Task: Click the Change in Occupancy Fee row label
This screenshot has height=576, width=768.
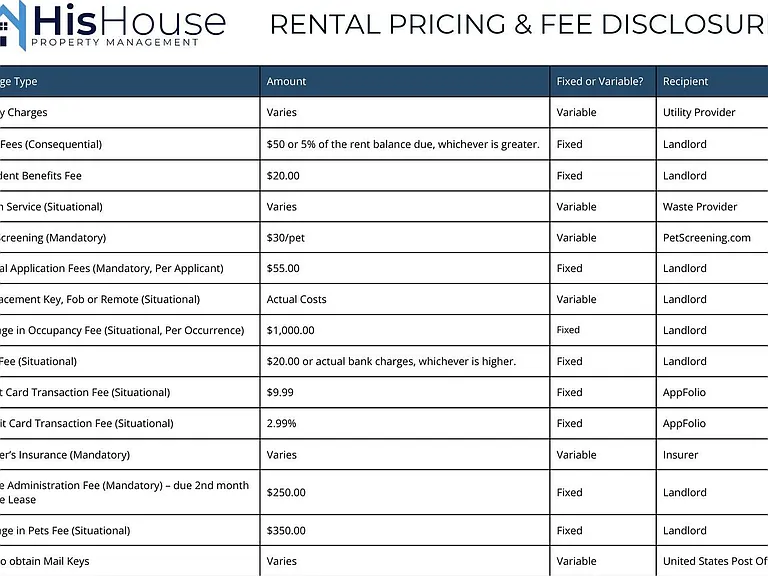Action: click(122, 331)
